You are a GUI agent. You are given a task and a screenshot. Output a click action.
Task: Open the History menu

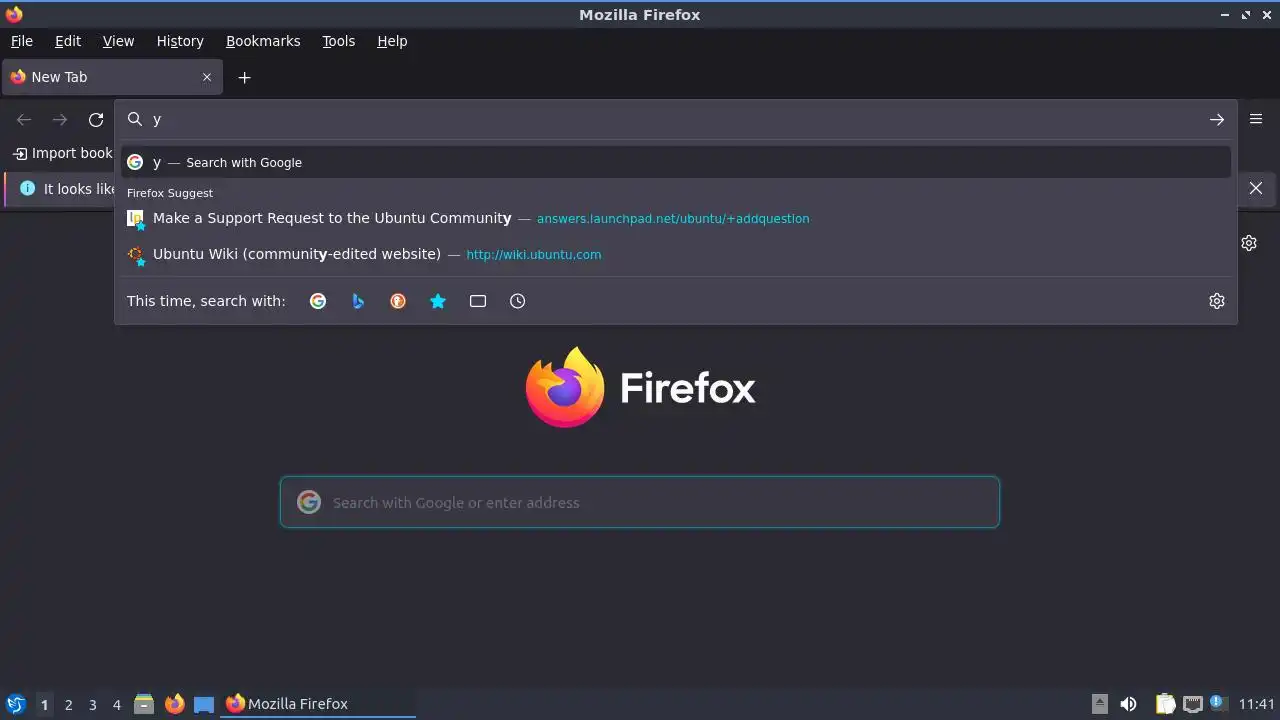point(180,41)
